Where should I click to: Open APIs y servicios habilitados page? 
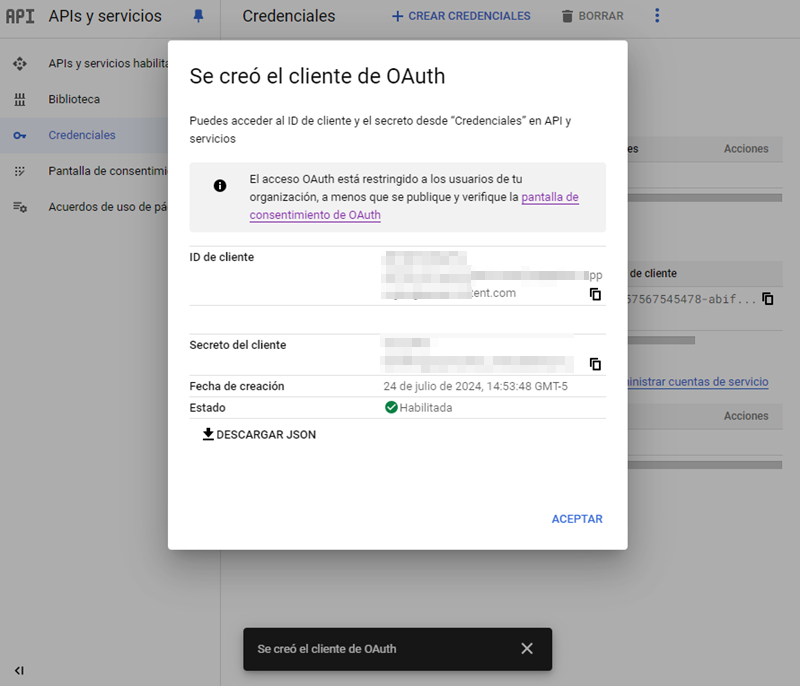107,63
